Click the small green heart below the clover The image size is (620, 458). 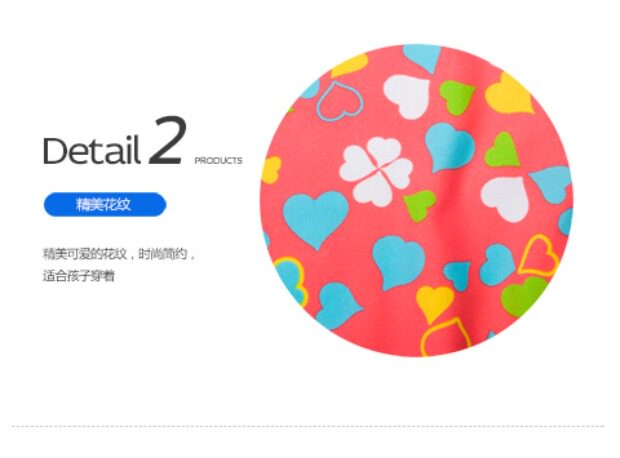pyautogui.click(x=419, y=204)
